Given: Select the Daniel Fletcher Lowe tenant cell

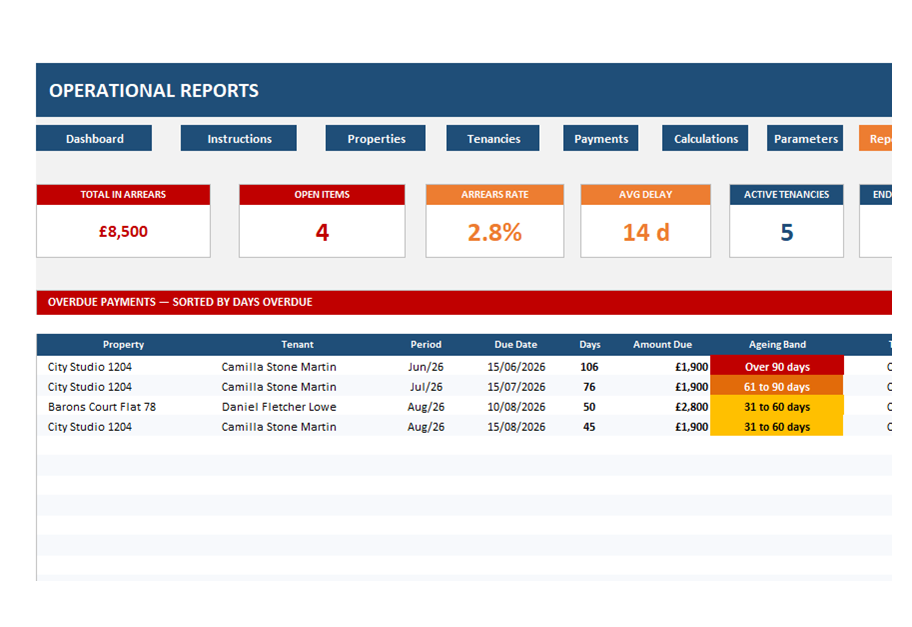Looking at the screenshot, I should point(279,407).
